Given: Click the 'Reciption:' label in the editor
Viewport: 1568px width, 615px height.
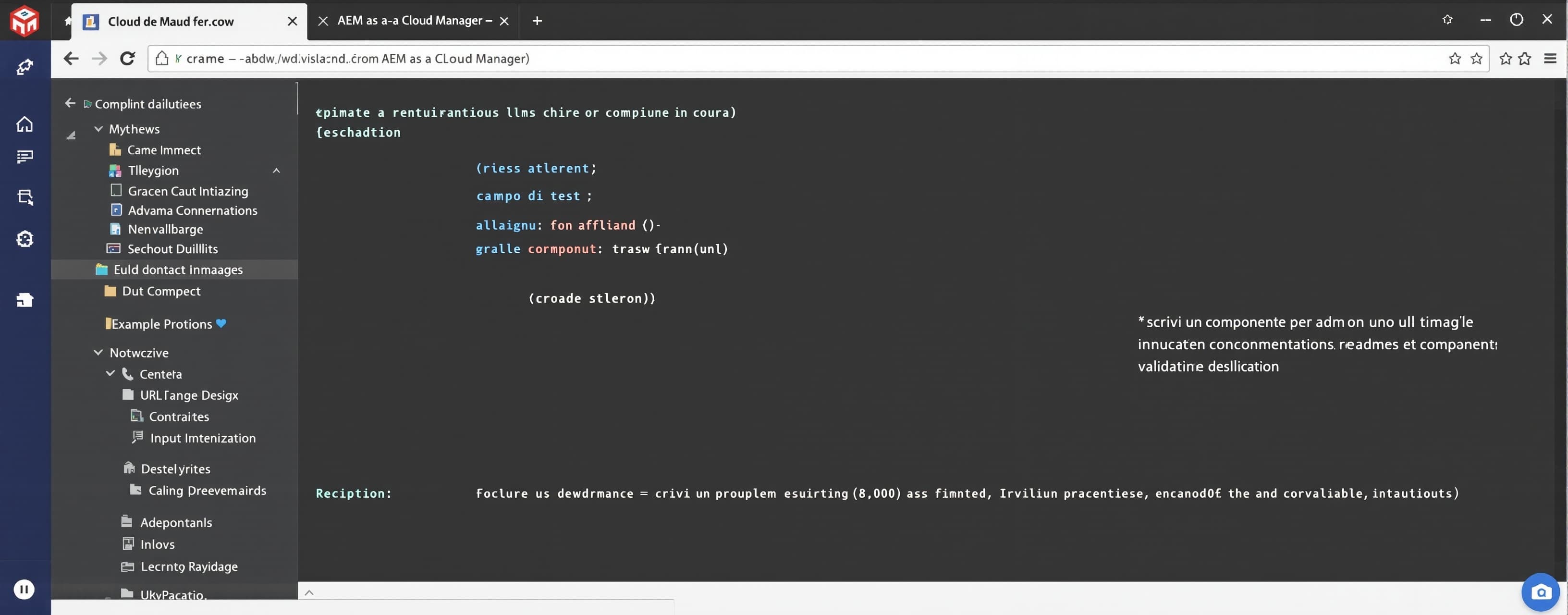Looking at the screenshot, I should pos(354,493).
